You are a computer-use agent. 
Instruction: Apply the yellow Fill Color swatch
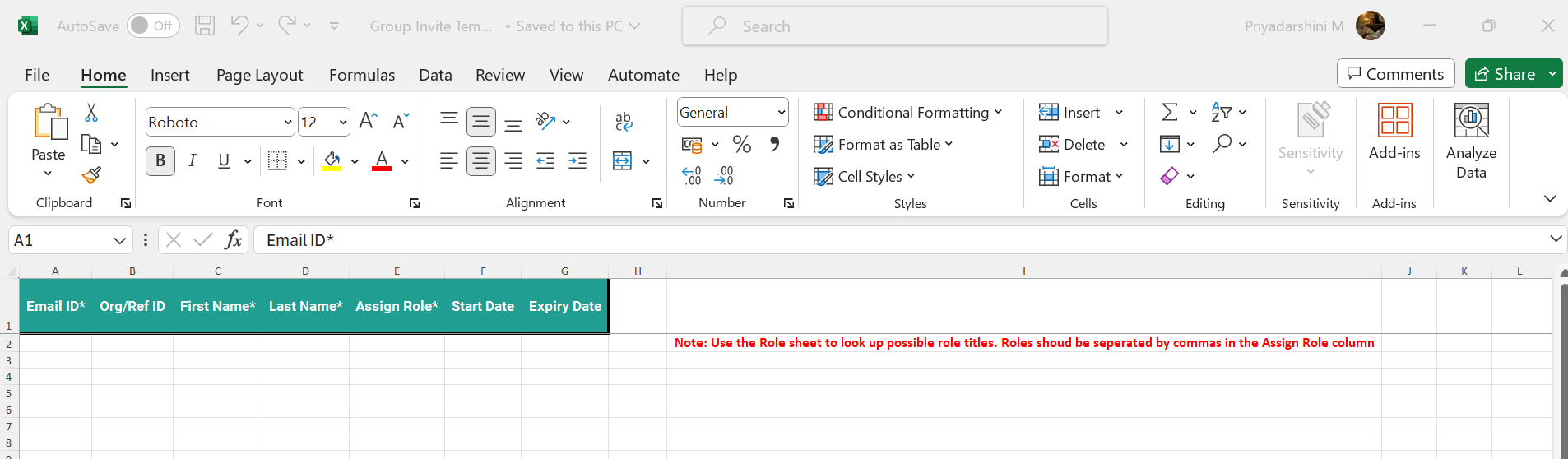(332, 161)
